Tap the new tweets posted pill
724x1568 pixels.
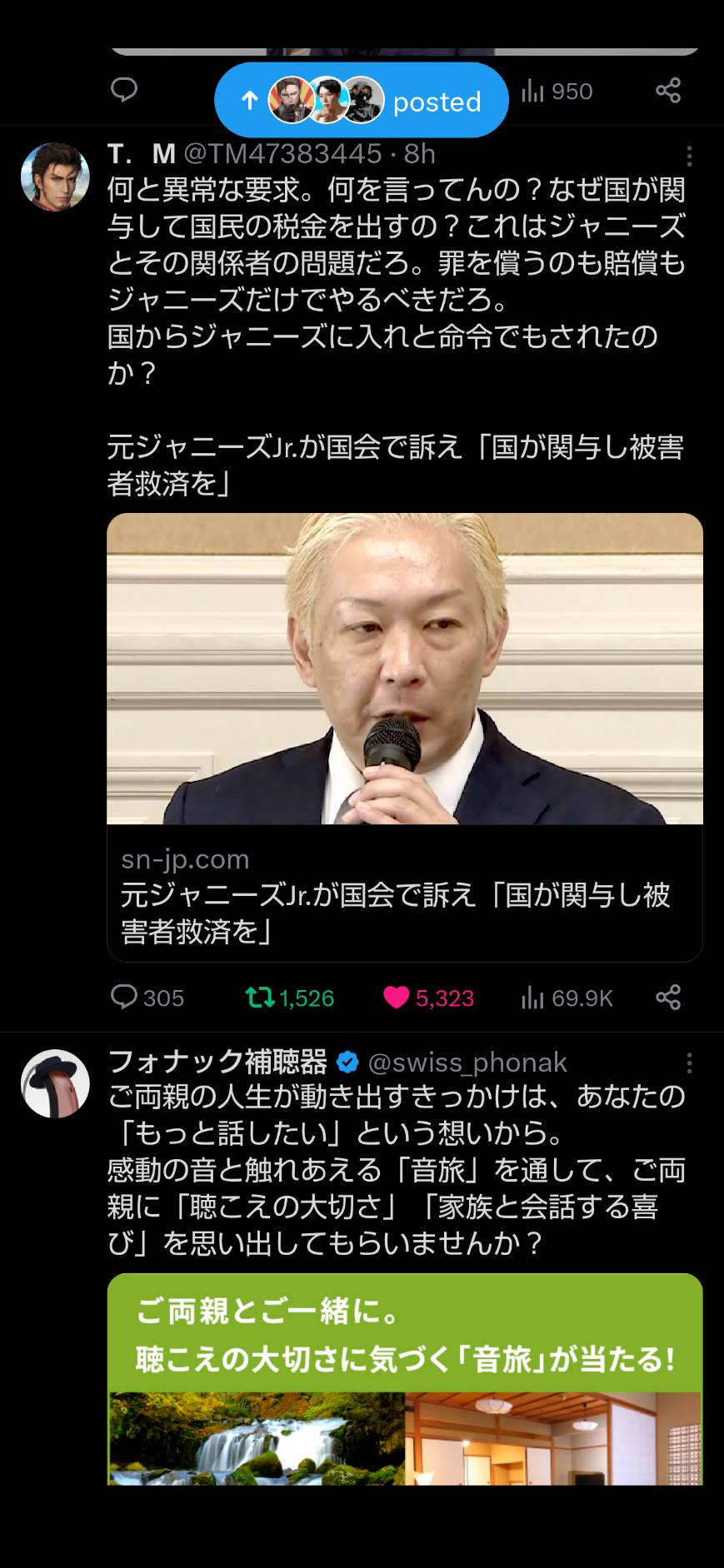click(361, 100)
